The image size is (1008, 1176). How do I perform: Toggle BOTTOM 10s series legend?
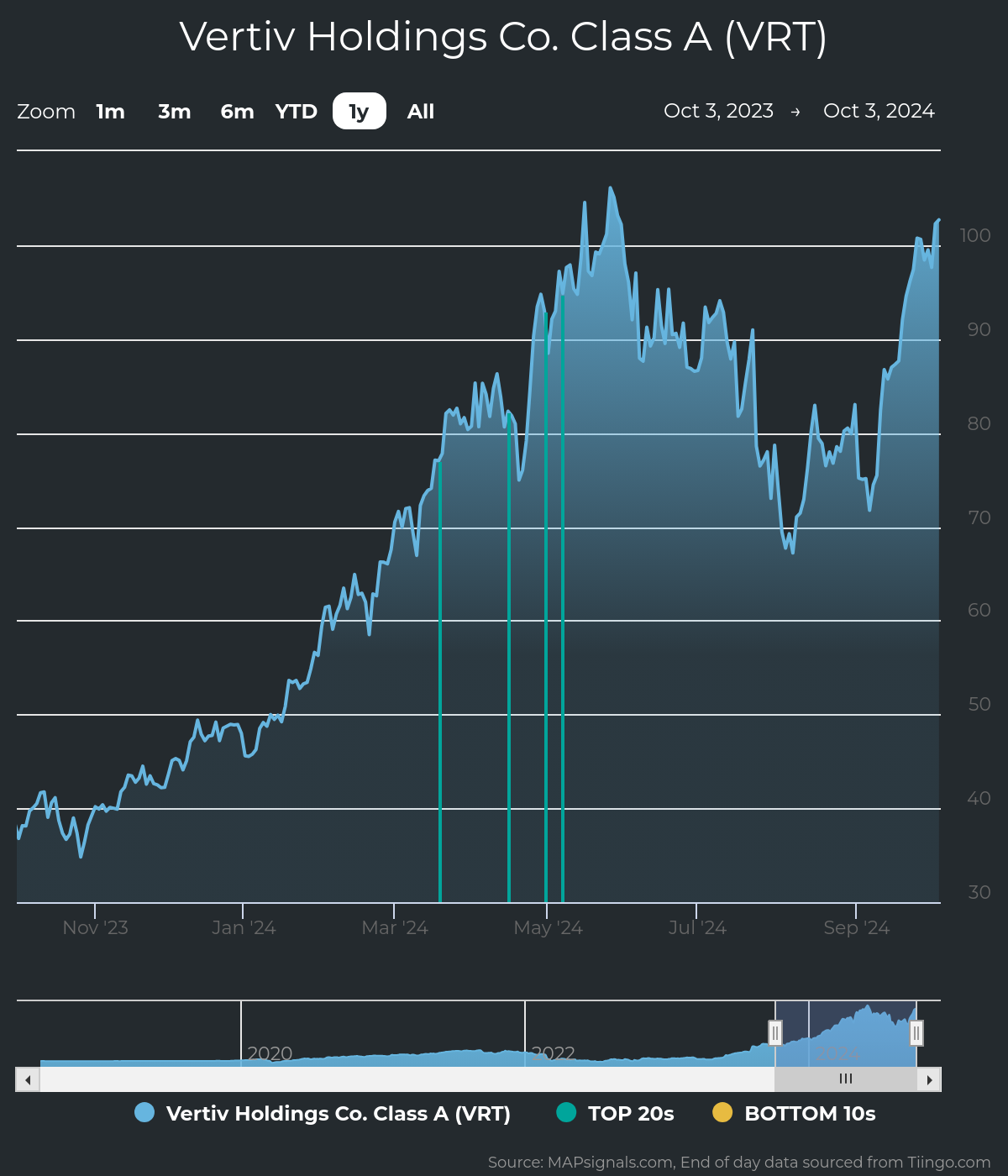click(x=794, y=1113)
